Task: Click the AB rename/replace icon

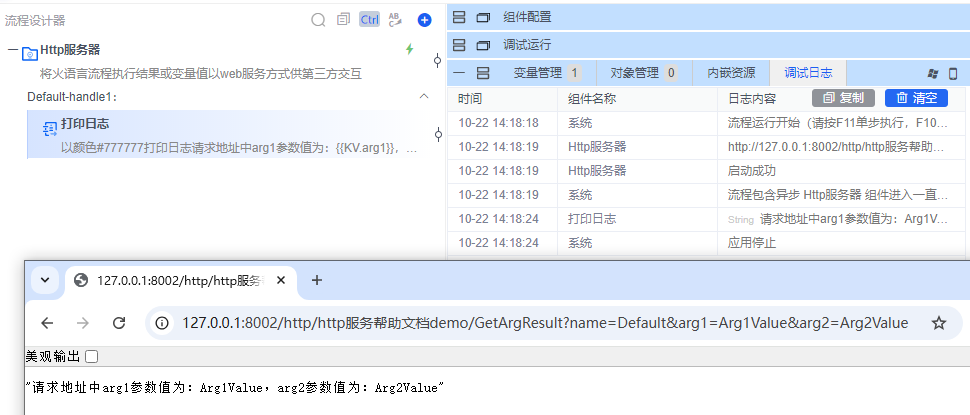Action: [x=395, y=20]
